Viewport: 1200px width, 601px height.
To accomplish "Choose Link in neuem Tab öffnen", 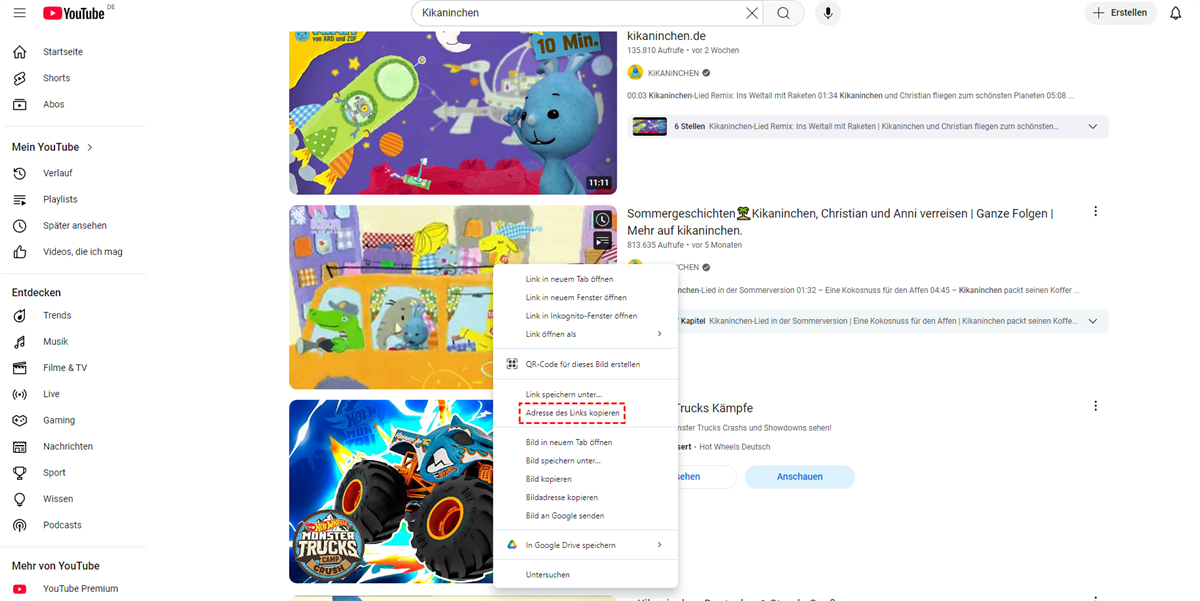I will (x=586, y=279).
